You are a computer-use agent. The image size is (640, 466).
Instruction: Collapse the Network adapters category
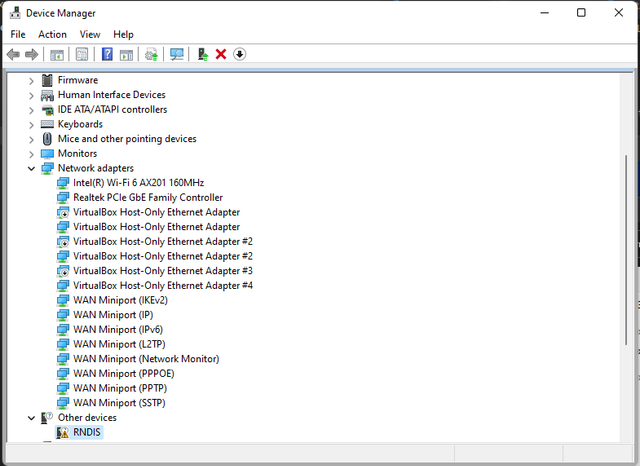tap(32, 168)
